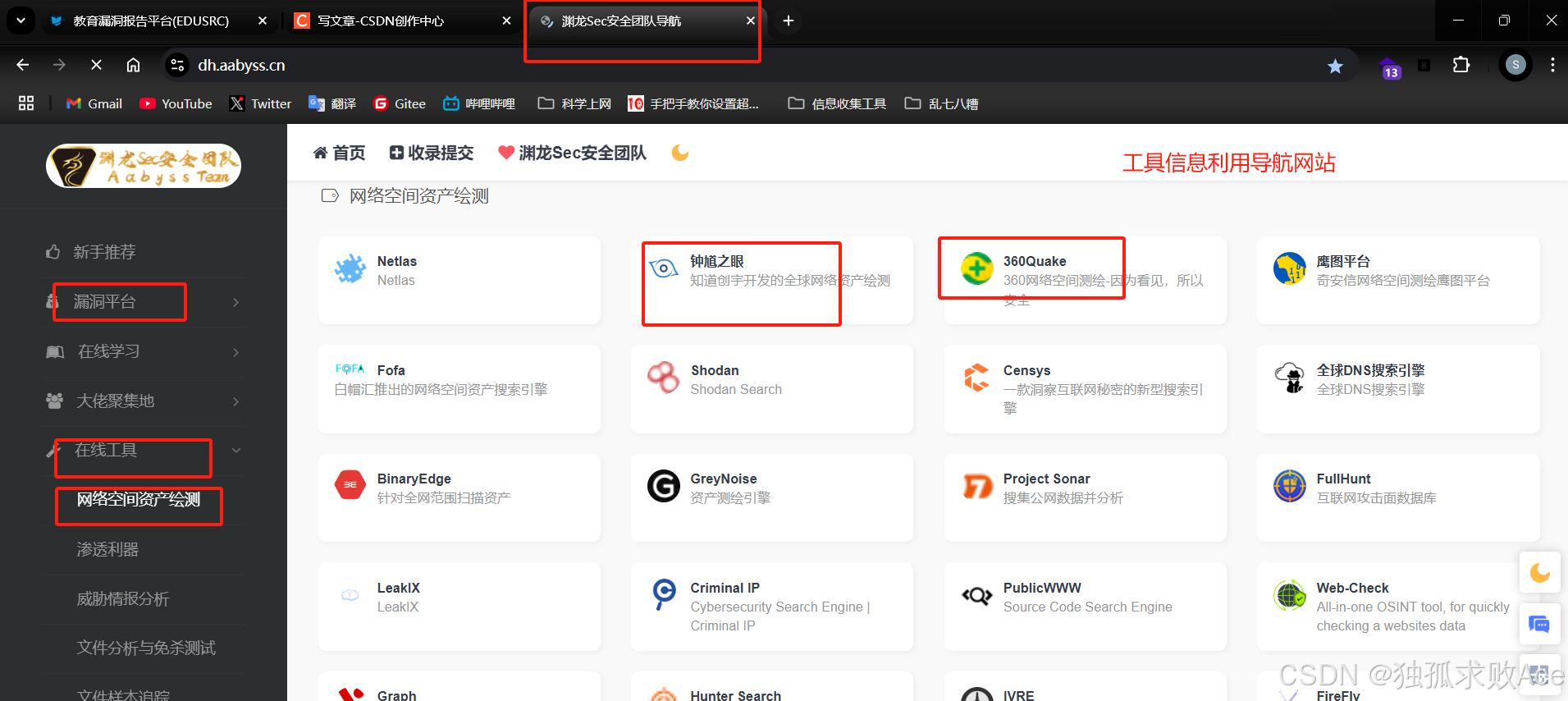Open the Censys card icon

976,378
